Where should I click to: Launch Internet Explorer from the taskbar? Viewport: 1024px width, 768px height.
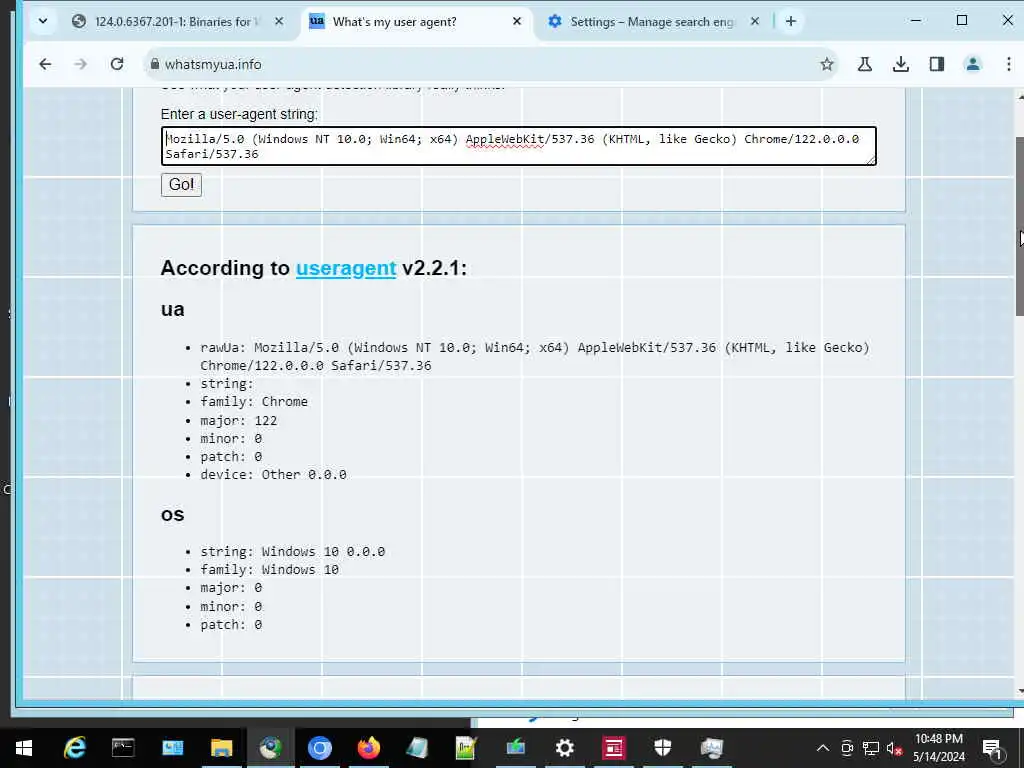[74, 748]
